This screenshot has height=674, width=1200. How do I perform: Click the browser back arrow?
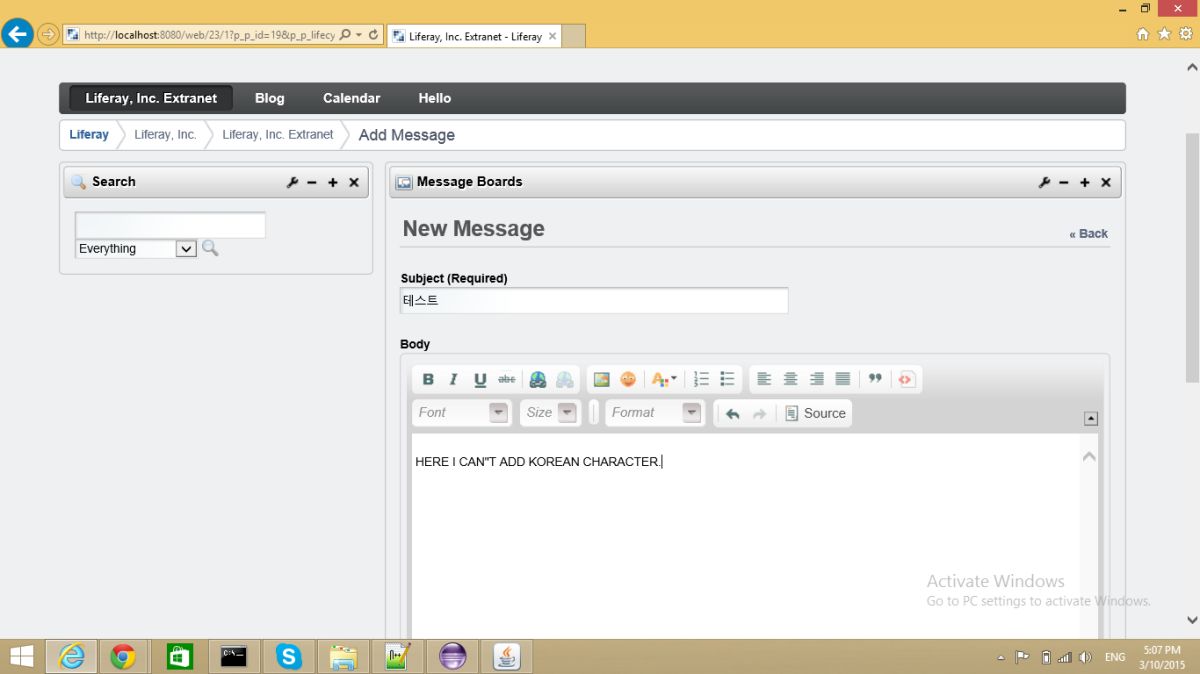[17, 34]
